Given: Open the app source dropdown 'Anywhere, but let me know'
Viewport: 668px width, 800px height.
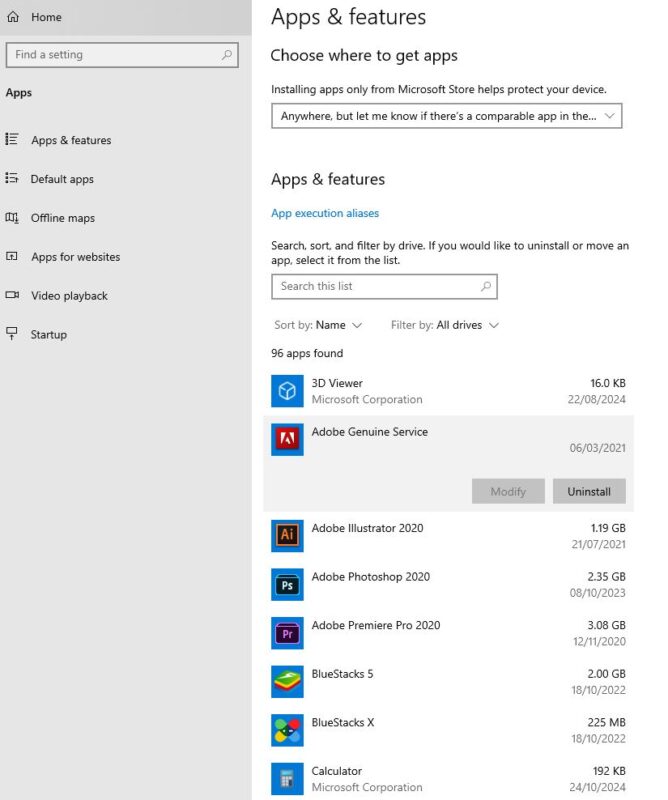Looking at the screenshot, I should pyautogui.click(x=447, y=116).
